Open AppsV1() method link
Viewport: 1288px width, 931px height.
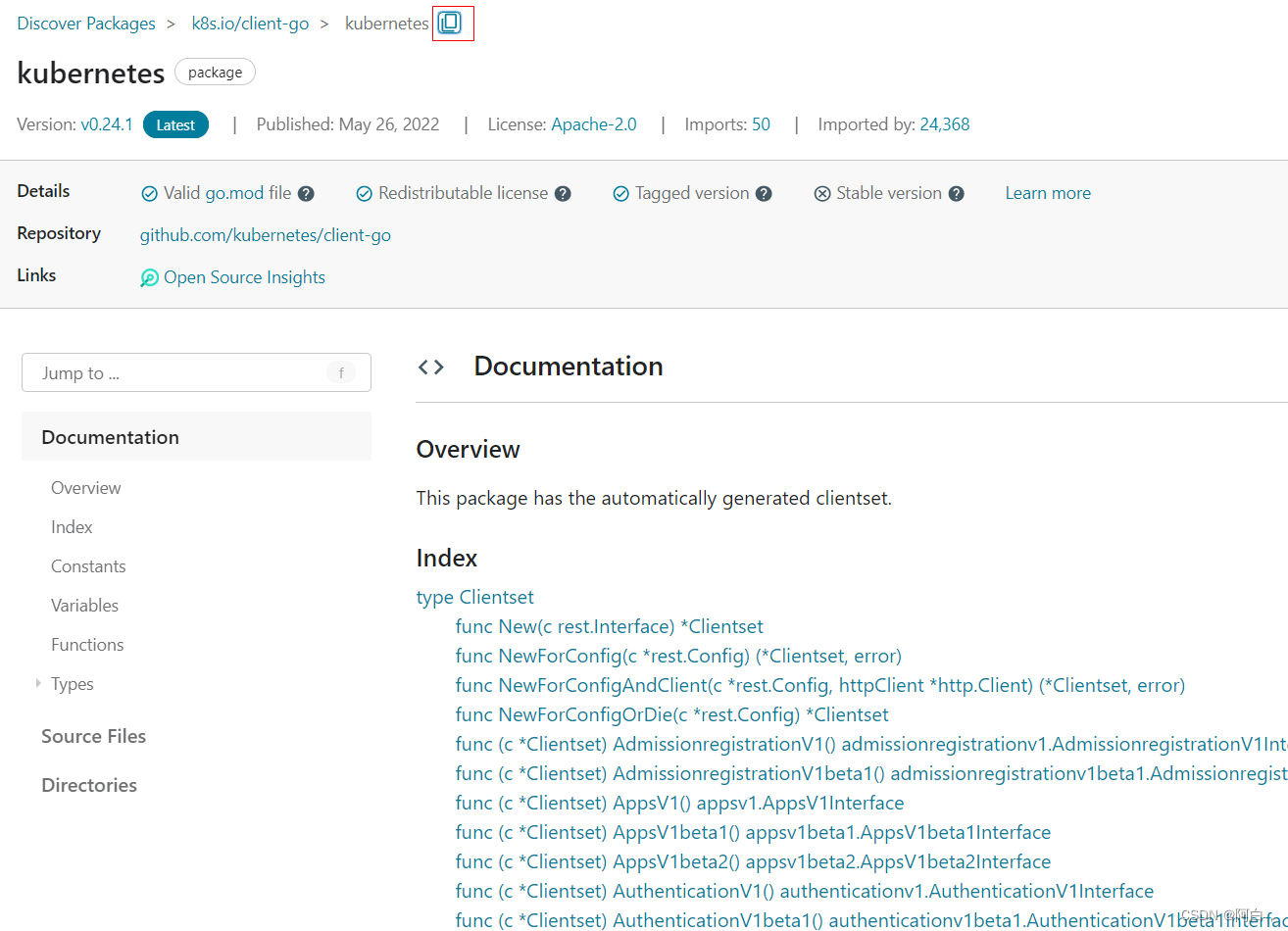pos(680,803)
